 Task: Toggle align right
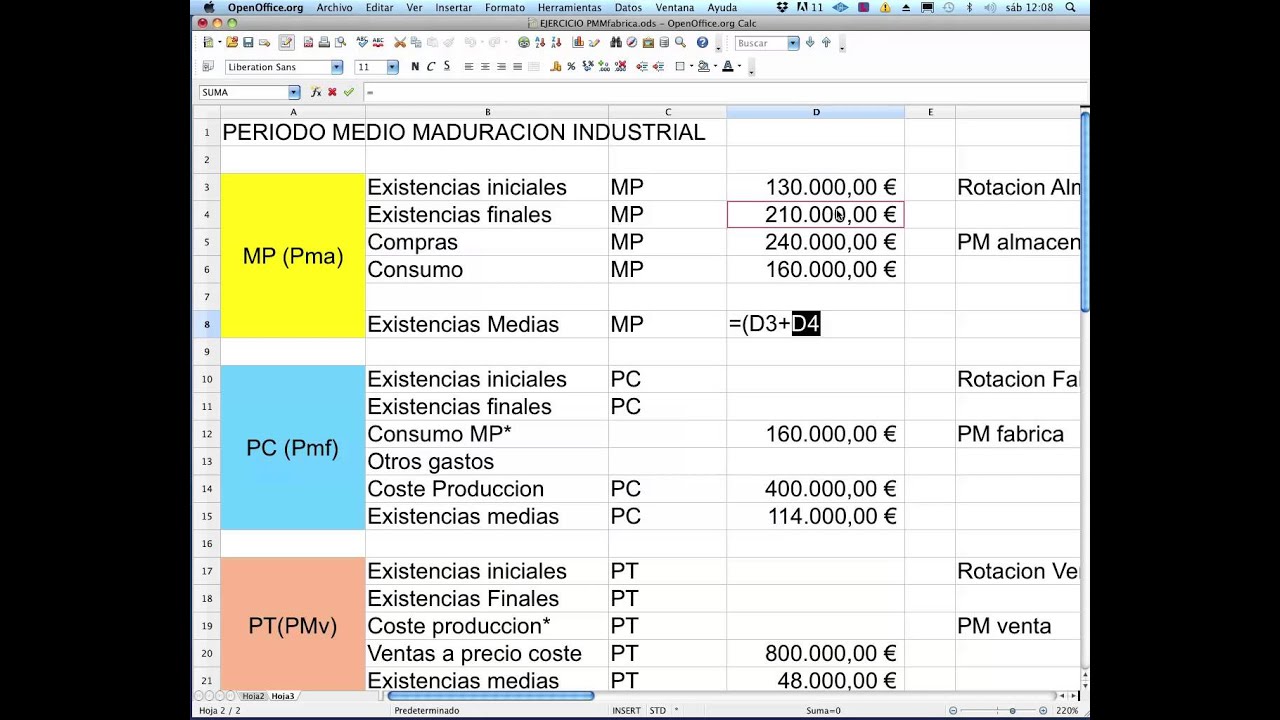click(x=501, y=66)
